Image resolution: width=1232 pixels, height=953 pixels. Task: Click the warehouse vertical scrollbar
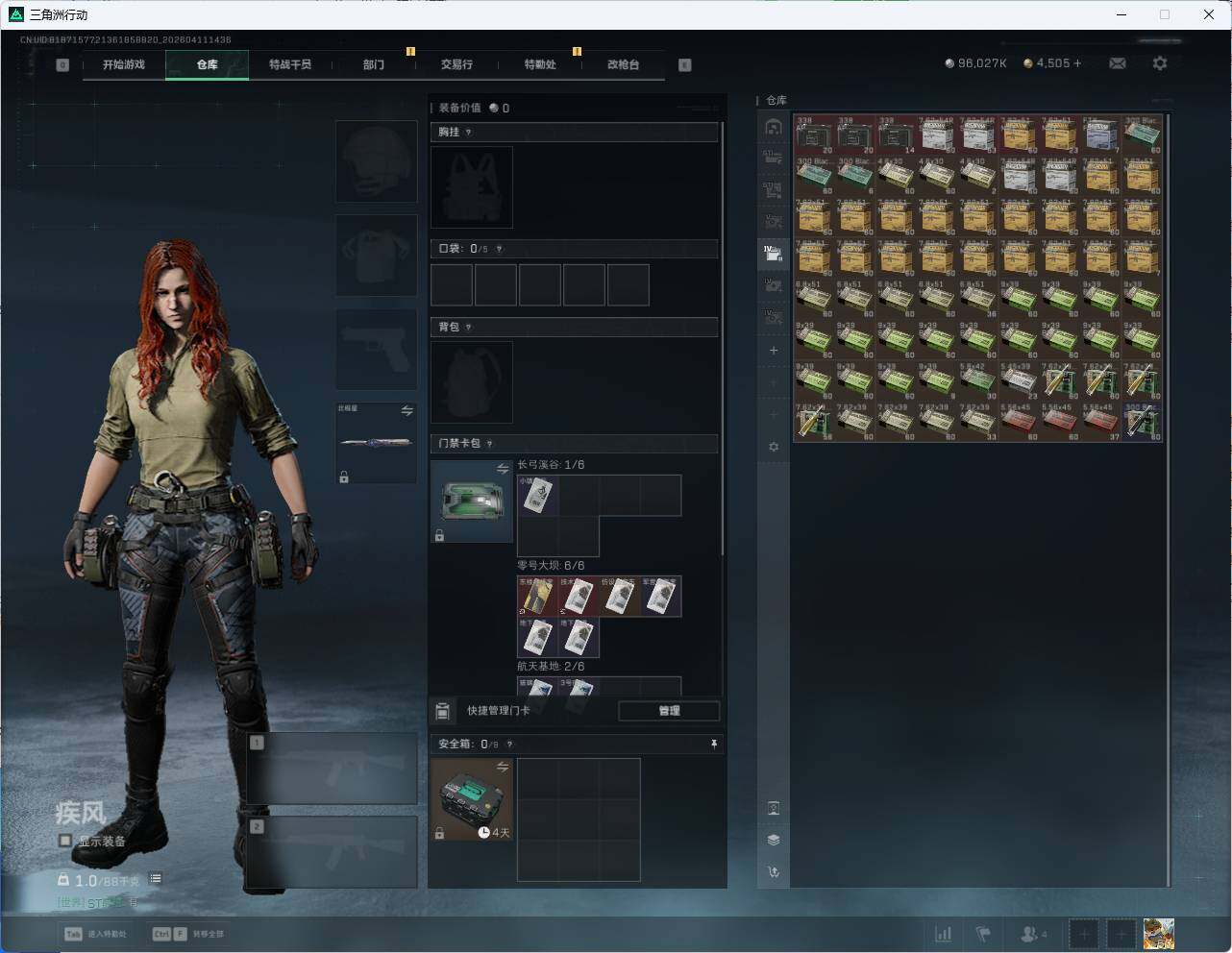click(1169, 499)
